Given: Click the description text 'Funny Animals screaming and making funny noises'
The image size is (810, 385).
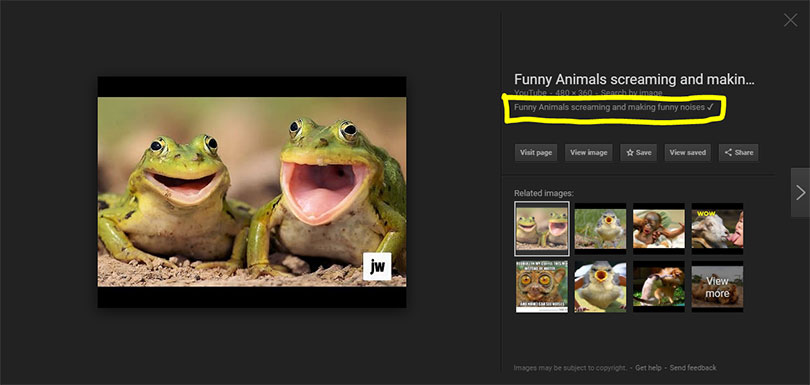Looking at the screenshot, I should [x=609, y=107].
